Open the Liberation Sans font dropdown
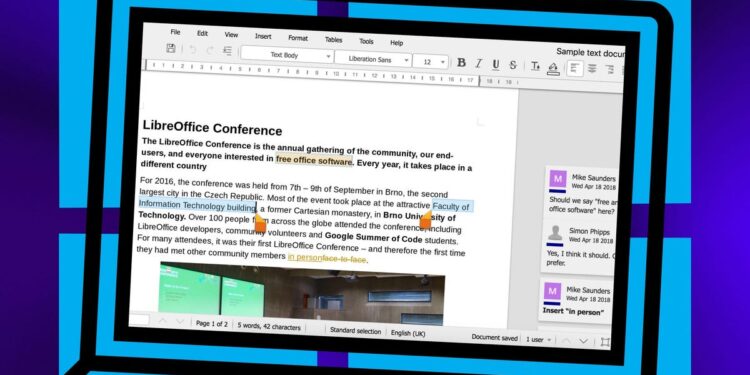Screen dimensions: 750x375 (x=373, y=59)
